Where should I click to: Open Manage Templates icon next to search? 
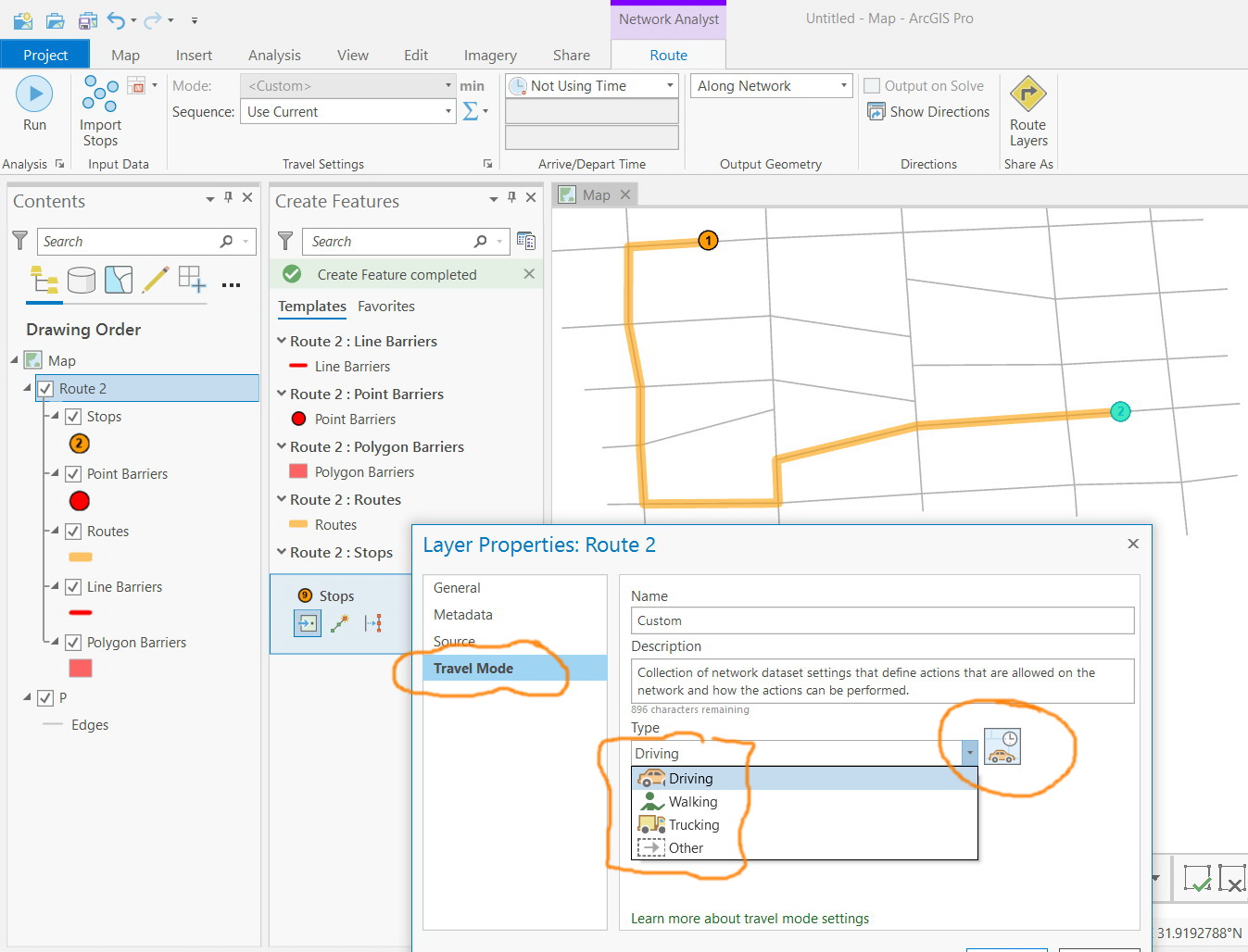point(525,241)
